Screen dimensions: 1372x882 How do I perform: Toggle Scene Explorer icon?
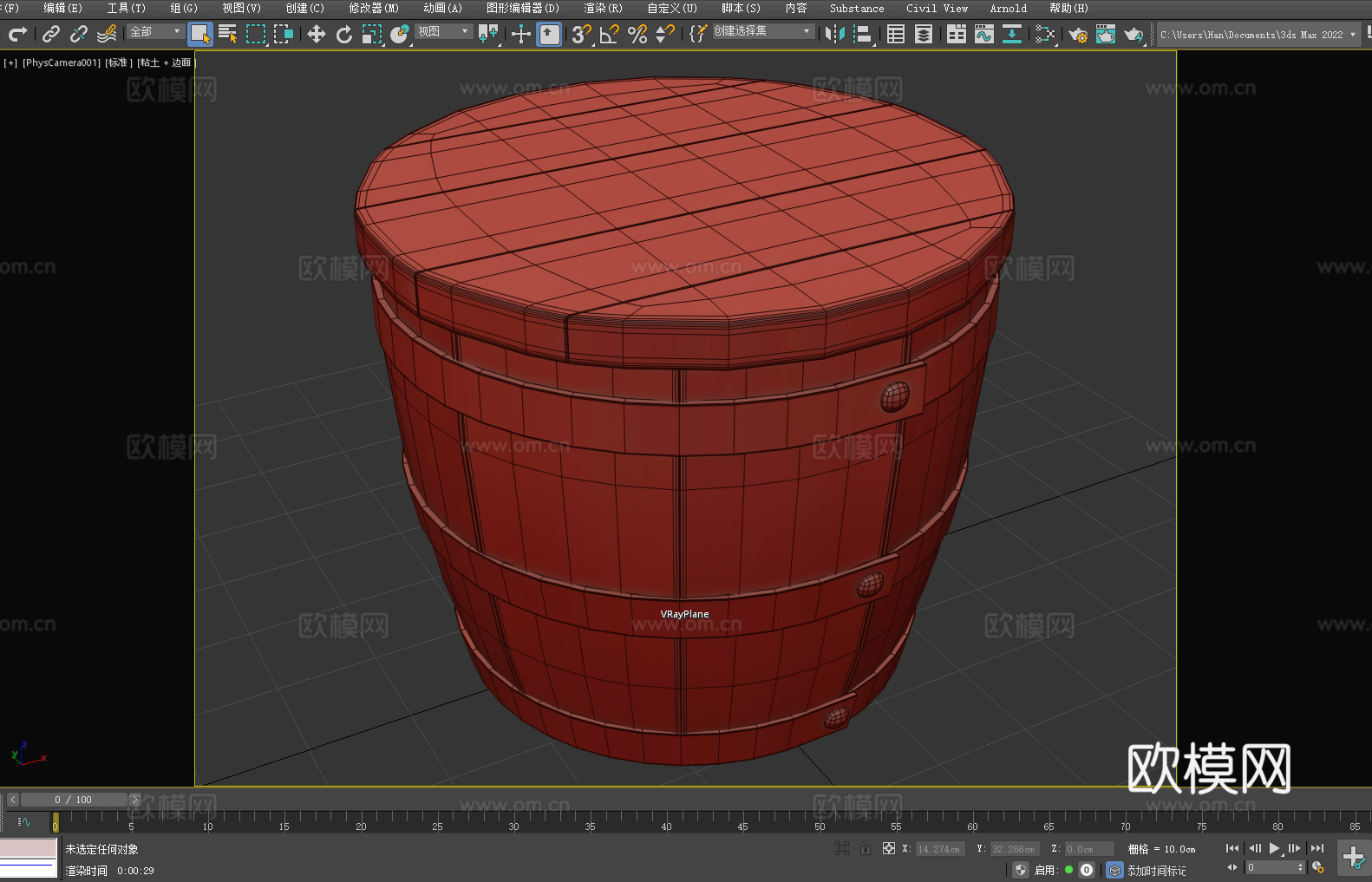pyautogui.click(x=896, y=34)
